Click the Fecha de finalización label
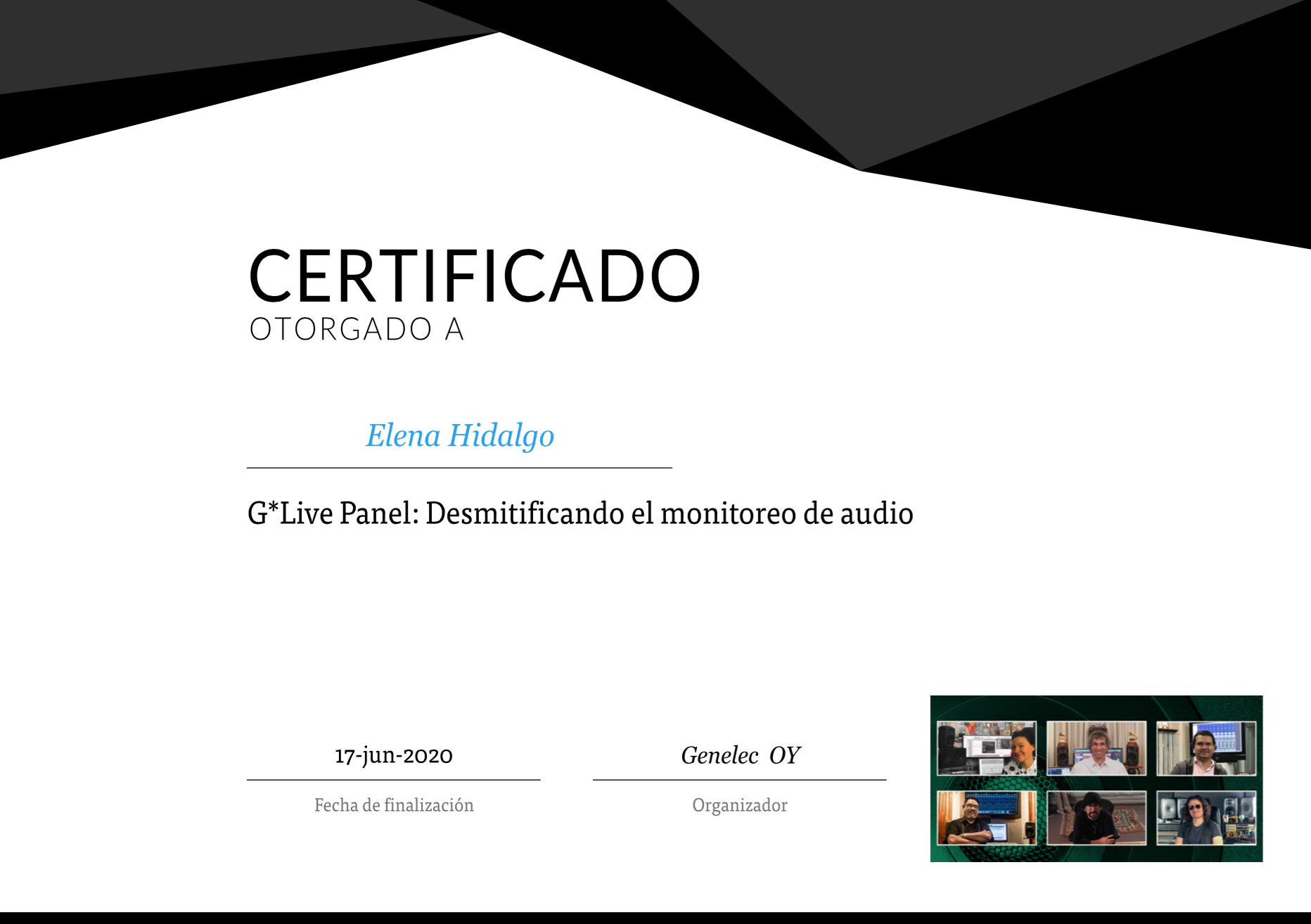Image resolution: width=1311 pixels, height=924 pixels. click(394, 805)
